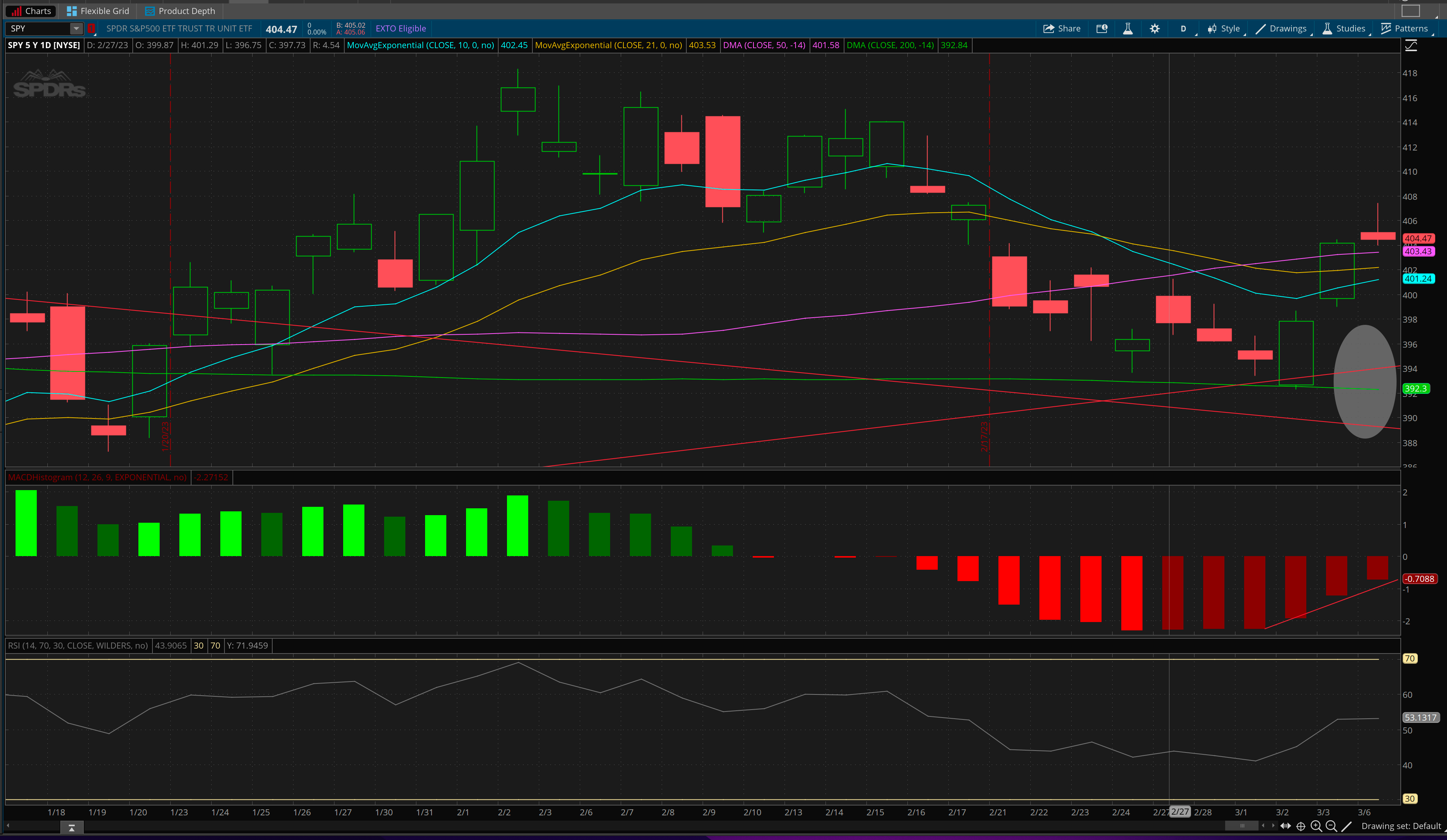Open chart settings gear icon

click(x=1155, y=29)
